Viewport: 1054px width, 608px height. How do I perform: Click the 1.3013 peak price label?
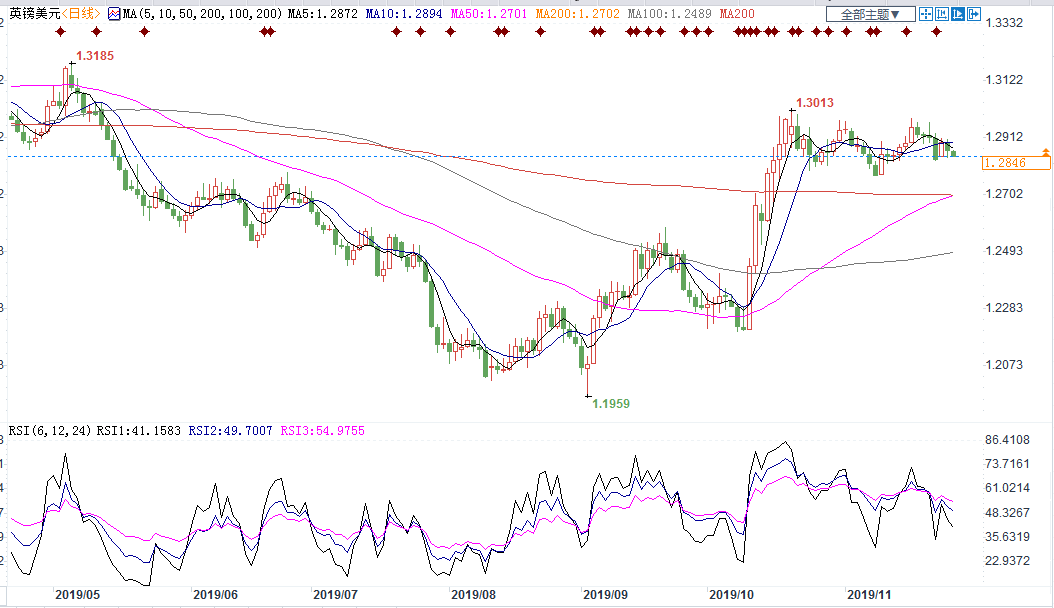tap(814, 103)
